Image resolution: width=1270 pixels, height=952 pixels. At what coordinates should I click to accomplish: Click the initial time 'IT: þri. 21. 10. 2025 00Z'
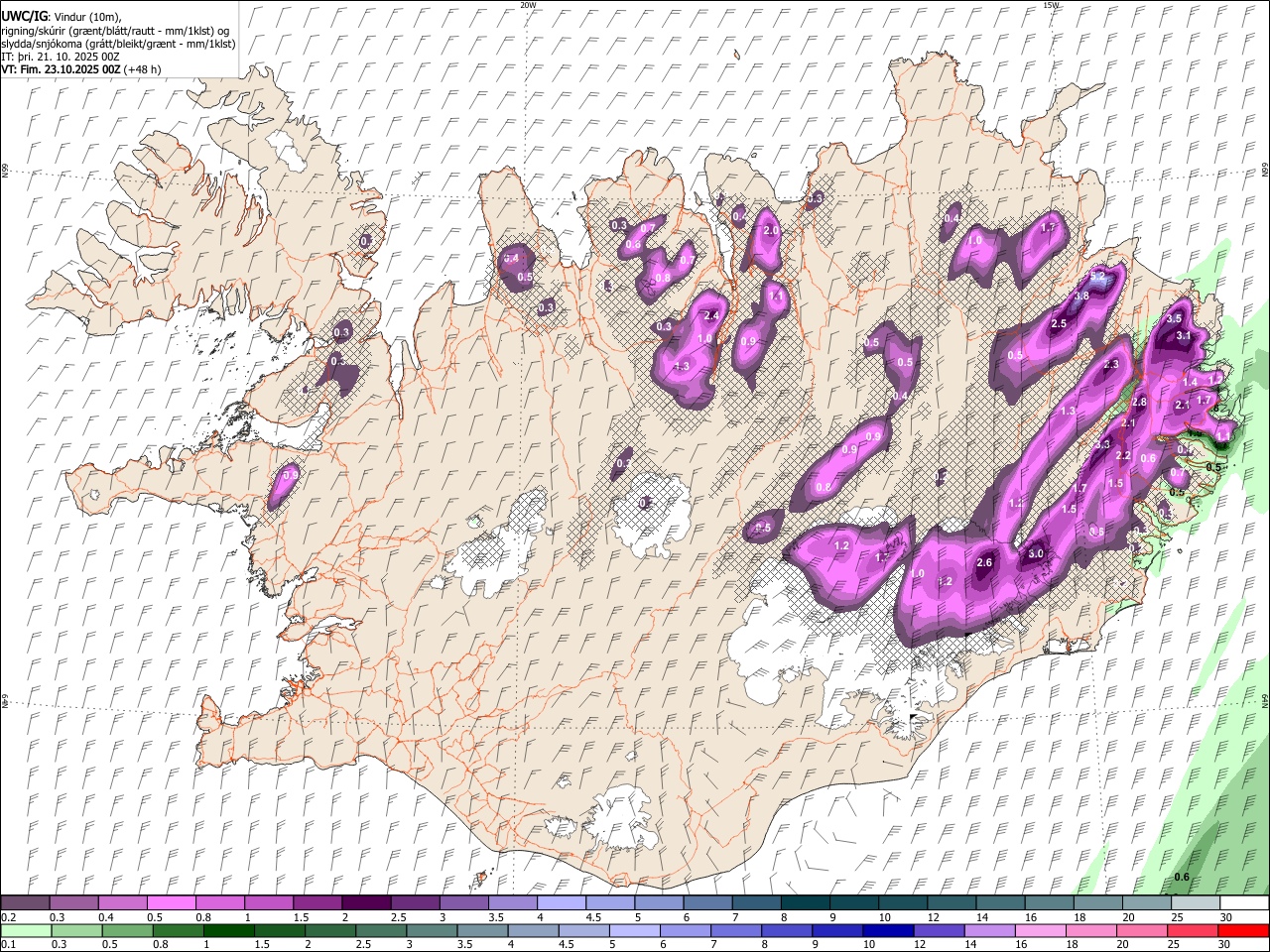pos(61,57)
